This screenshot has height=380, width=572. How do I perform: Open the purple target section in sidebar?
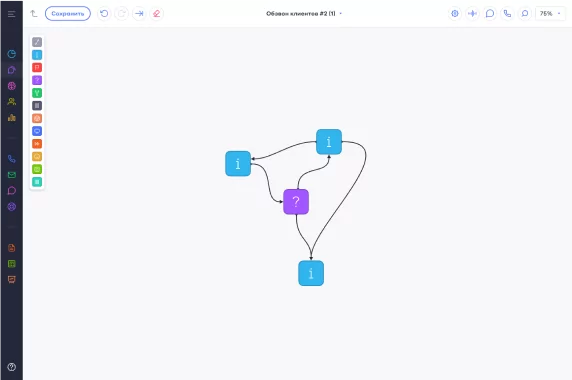coord(12,206)
